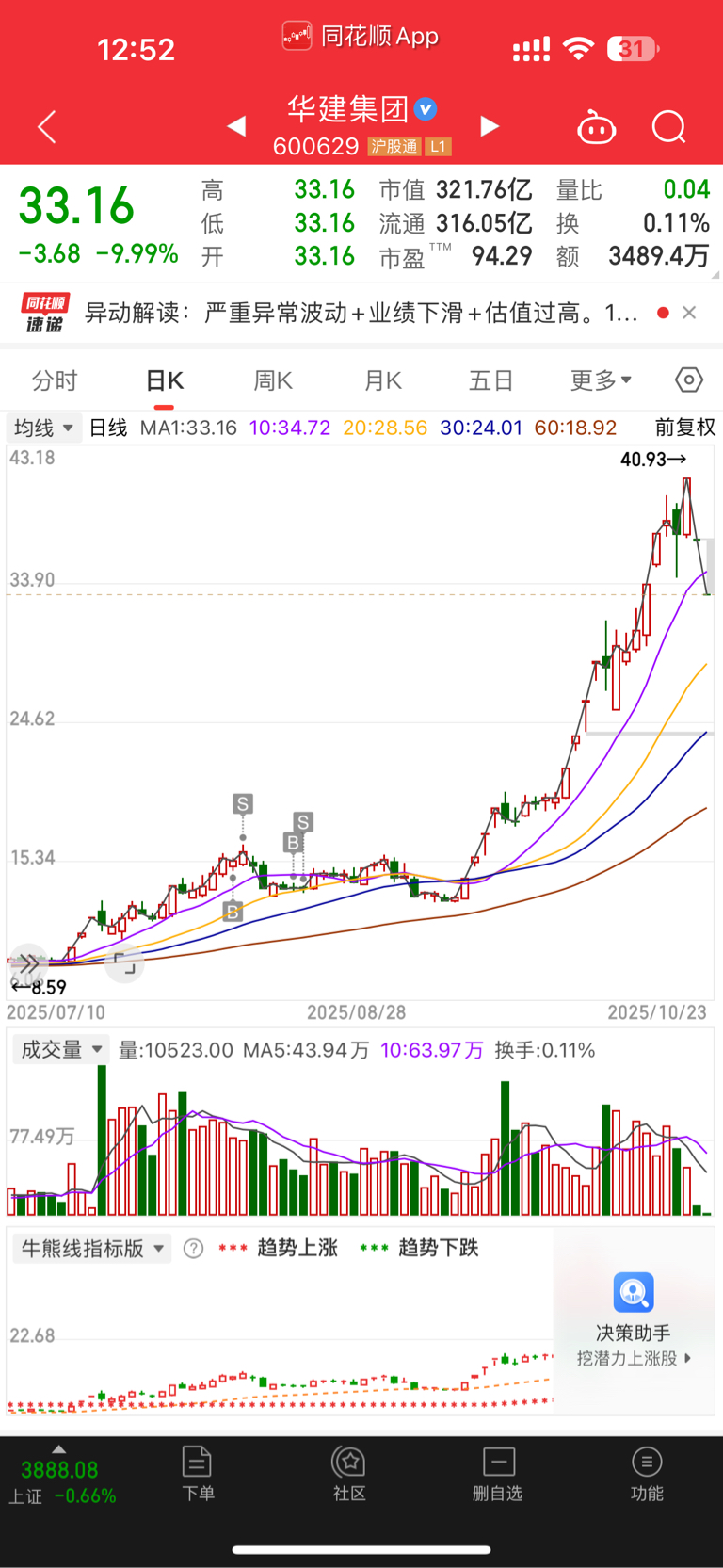Tap 挖潜力上涨股 link

[x=634, y=1359]
